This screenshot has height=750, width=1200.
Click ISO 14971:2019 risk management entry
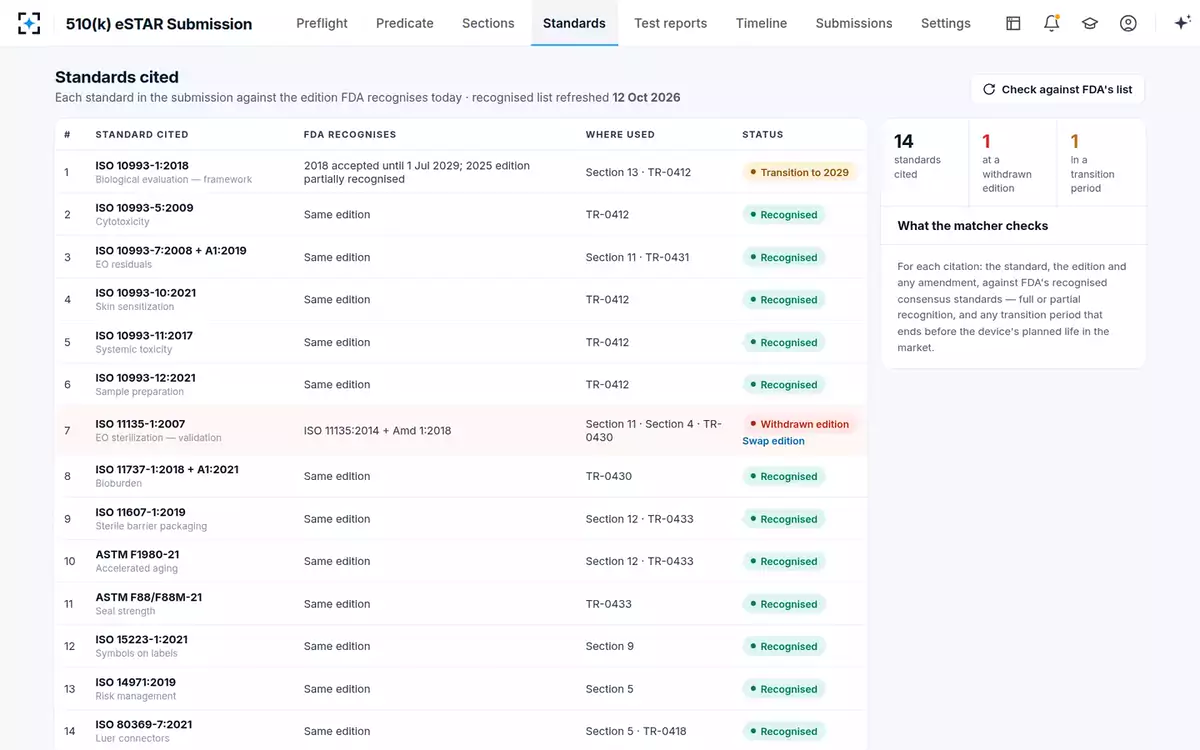[x=135, y=683]
